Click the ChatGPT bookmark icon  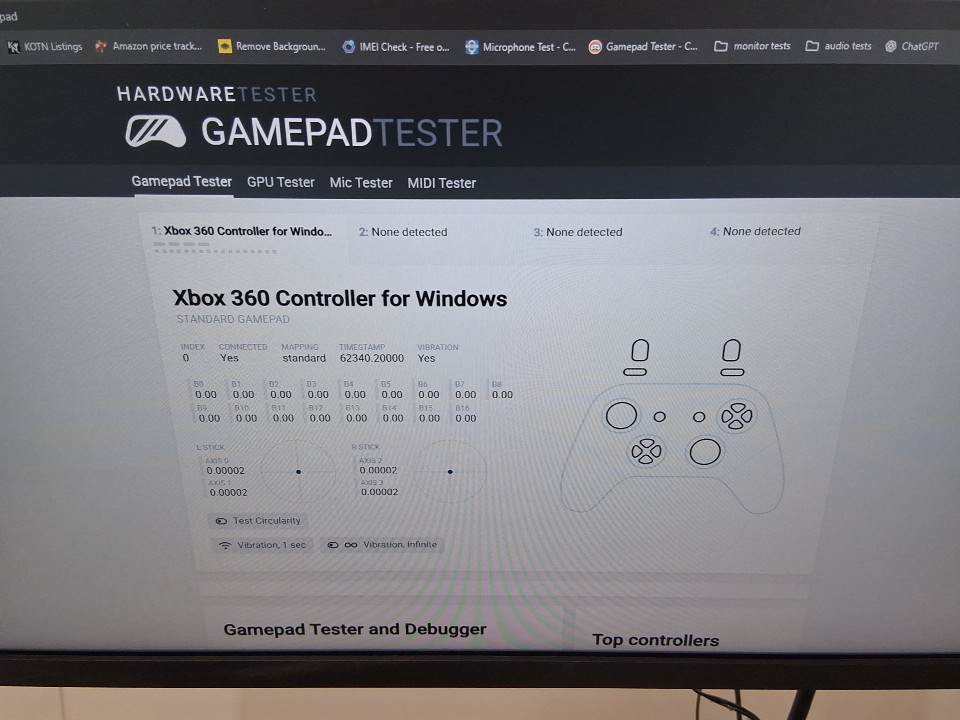coord(891,46)
